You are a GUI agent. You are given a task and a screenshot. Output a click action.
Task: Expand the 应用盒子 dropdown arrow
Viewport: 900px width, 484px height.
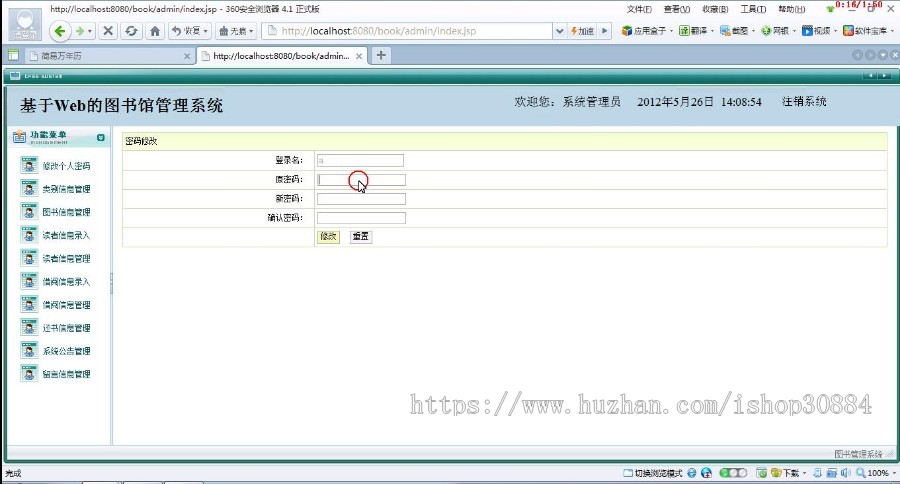coord(671,31)
